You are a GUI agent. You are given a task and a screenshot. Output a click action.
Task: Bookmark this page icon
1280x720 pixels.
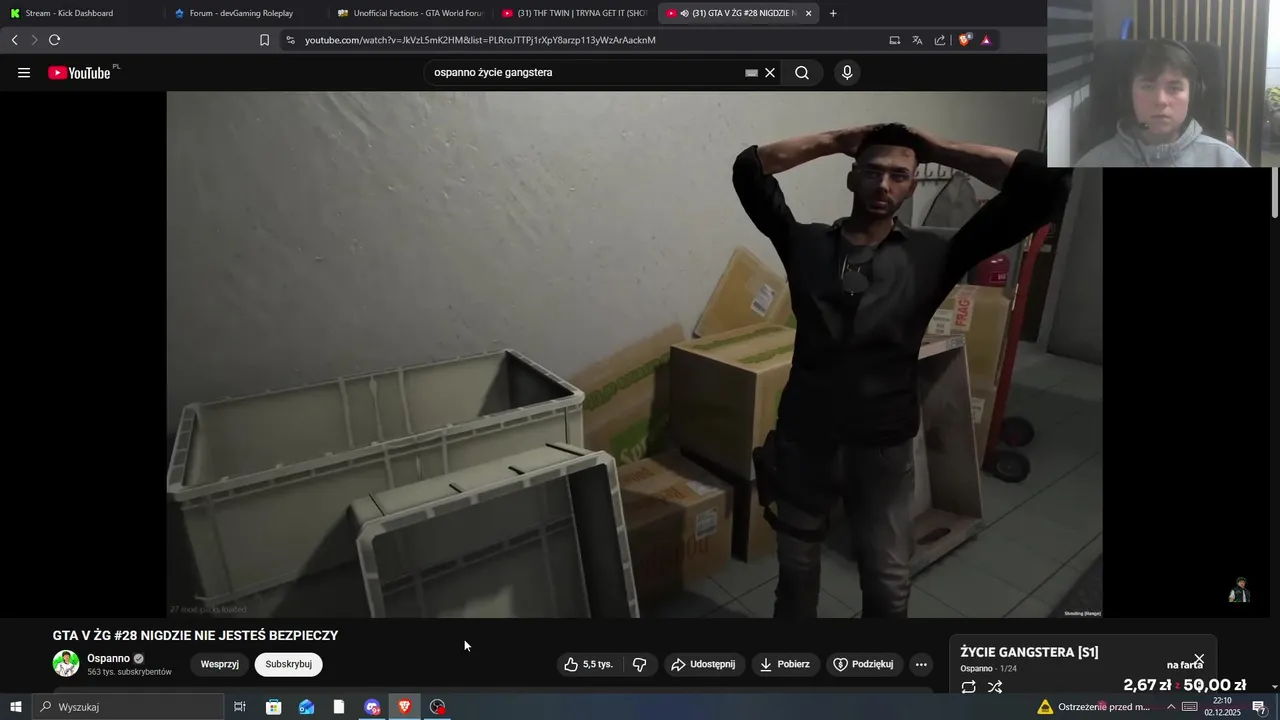click(264, 40)
